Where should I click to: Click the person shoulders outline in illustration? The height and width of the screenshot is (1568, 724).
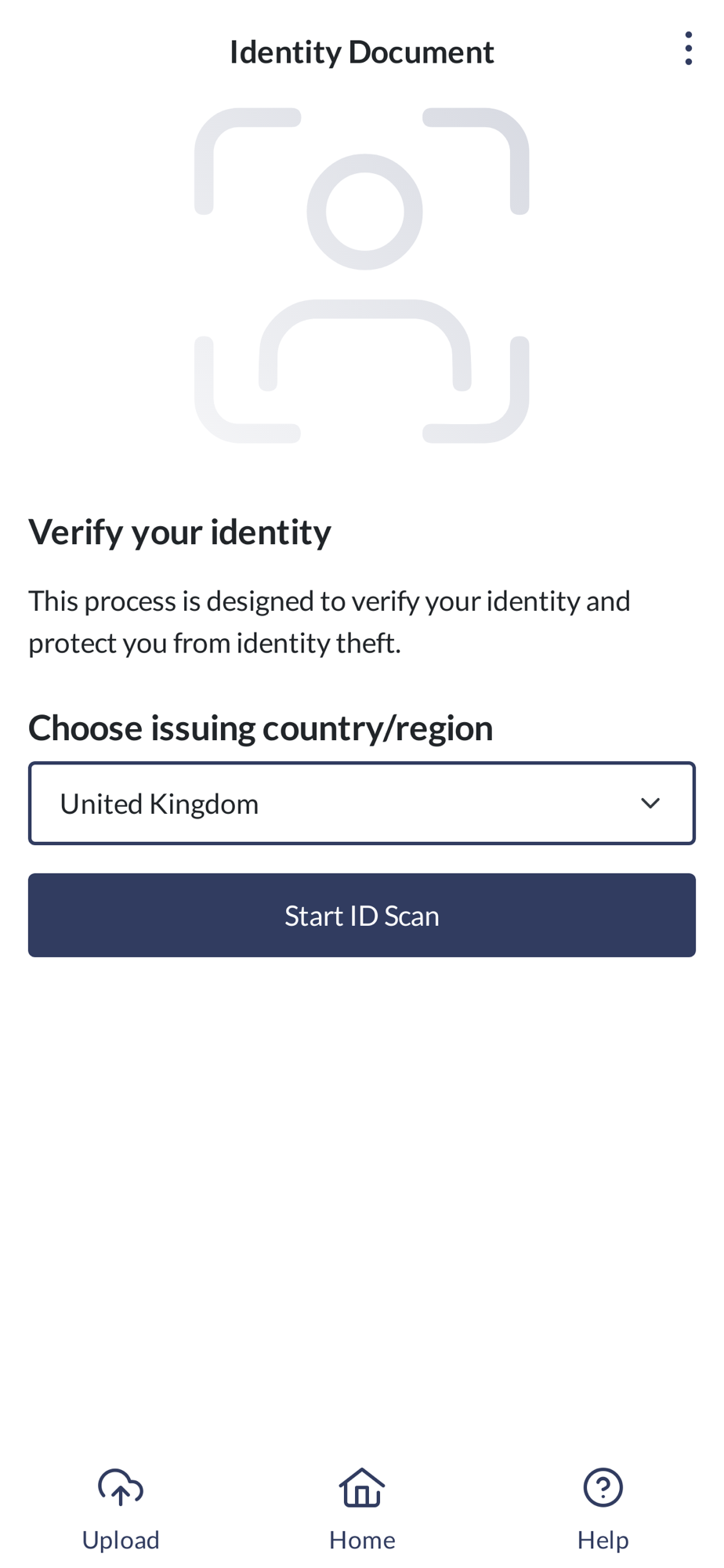[x=364, y=314]
